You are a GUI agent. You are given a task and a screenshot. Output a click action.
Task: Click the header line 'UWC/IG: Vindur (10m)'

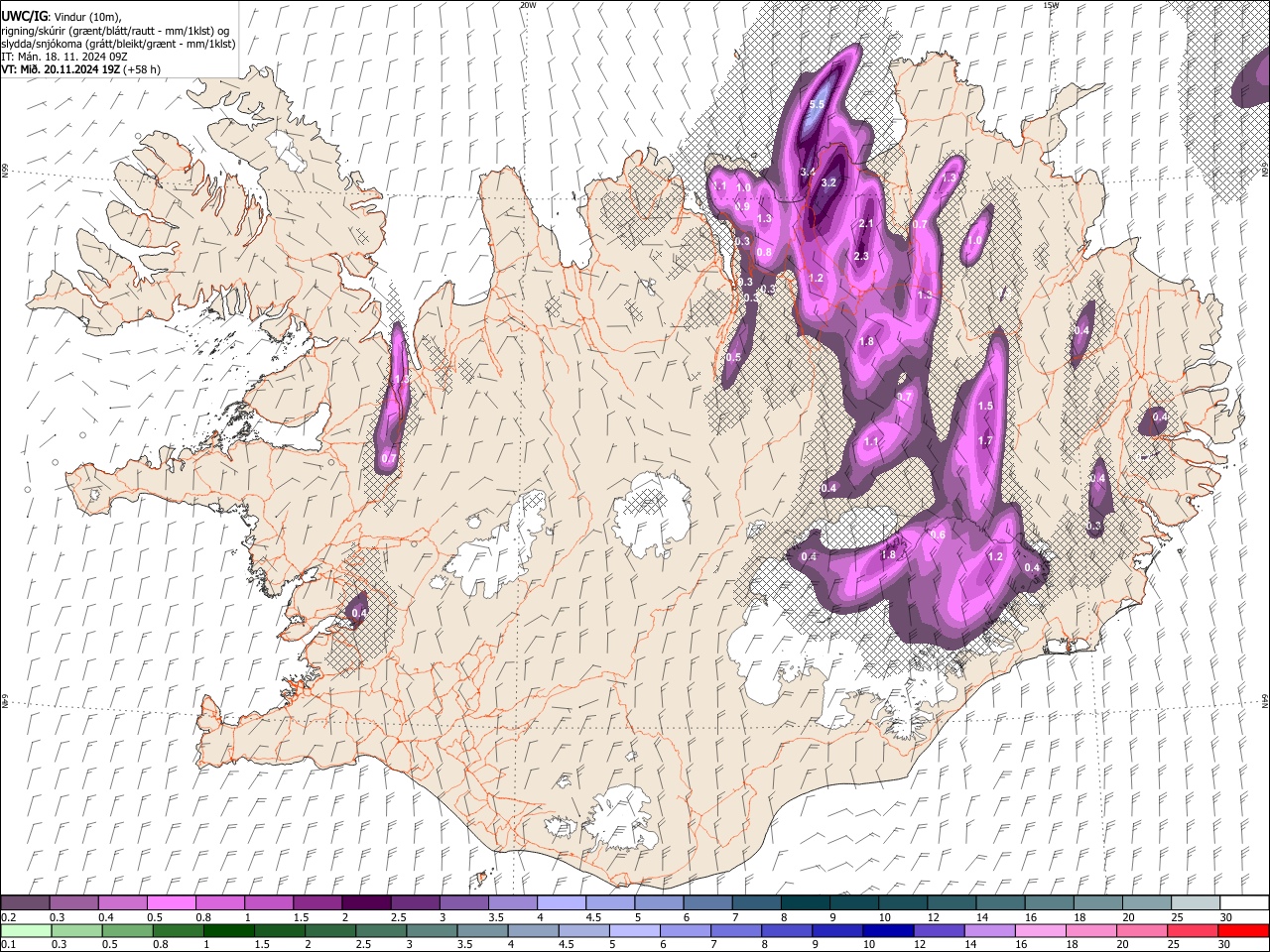(x=61, y=17)
